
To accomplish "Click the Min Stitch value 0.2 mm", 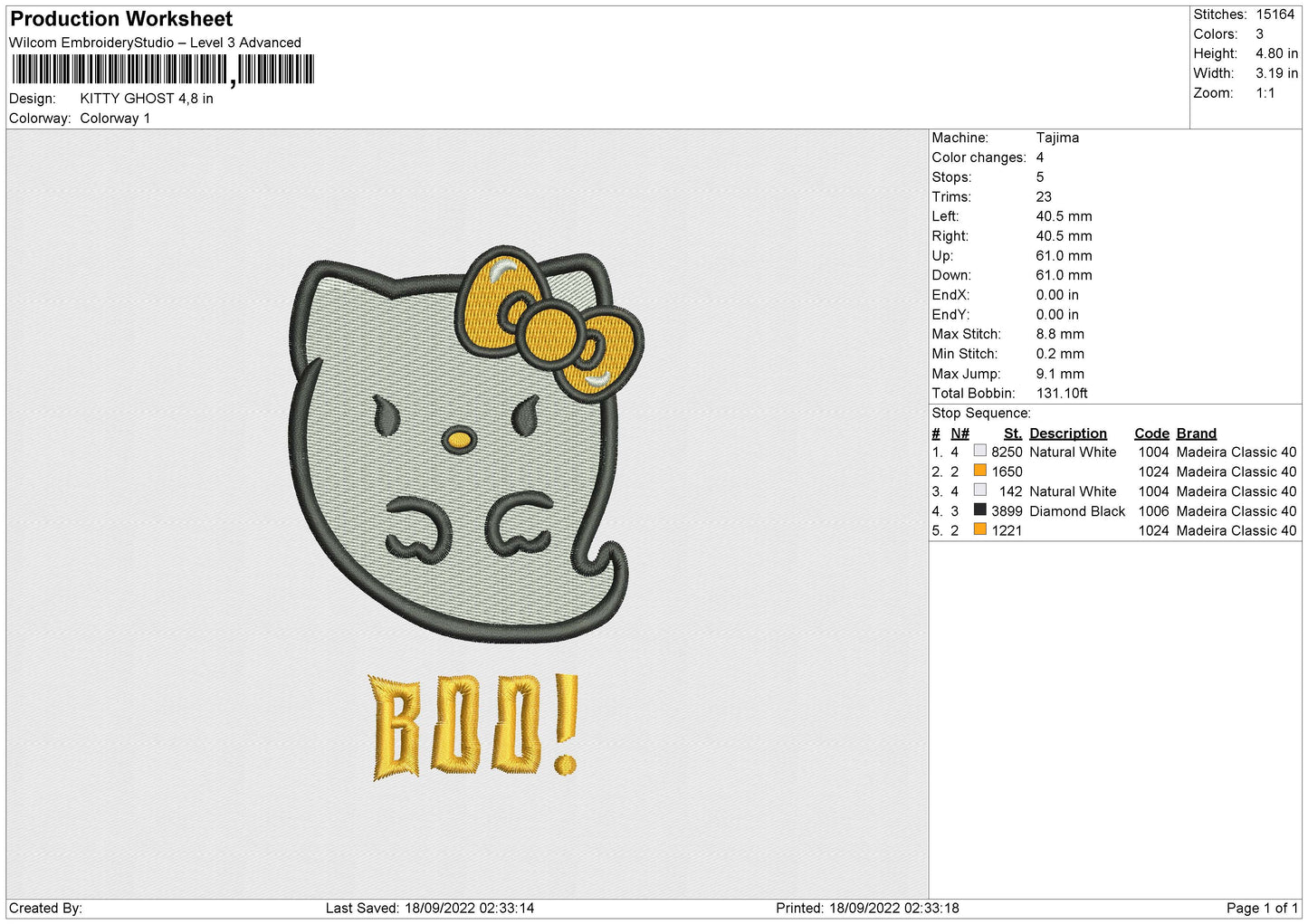I will click(1060, 355).
